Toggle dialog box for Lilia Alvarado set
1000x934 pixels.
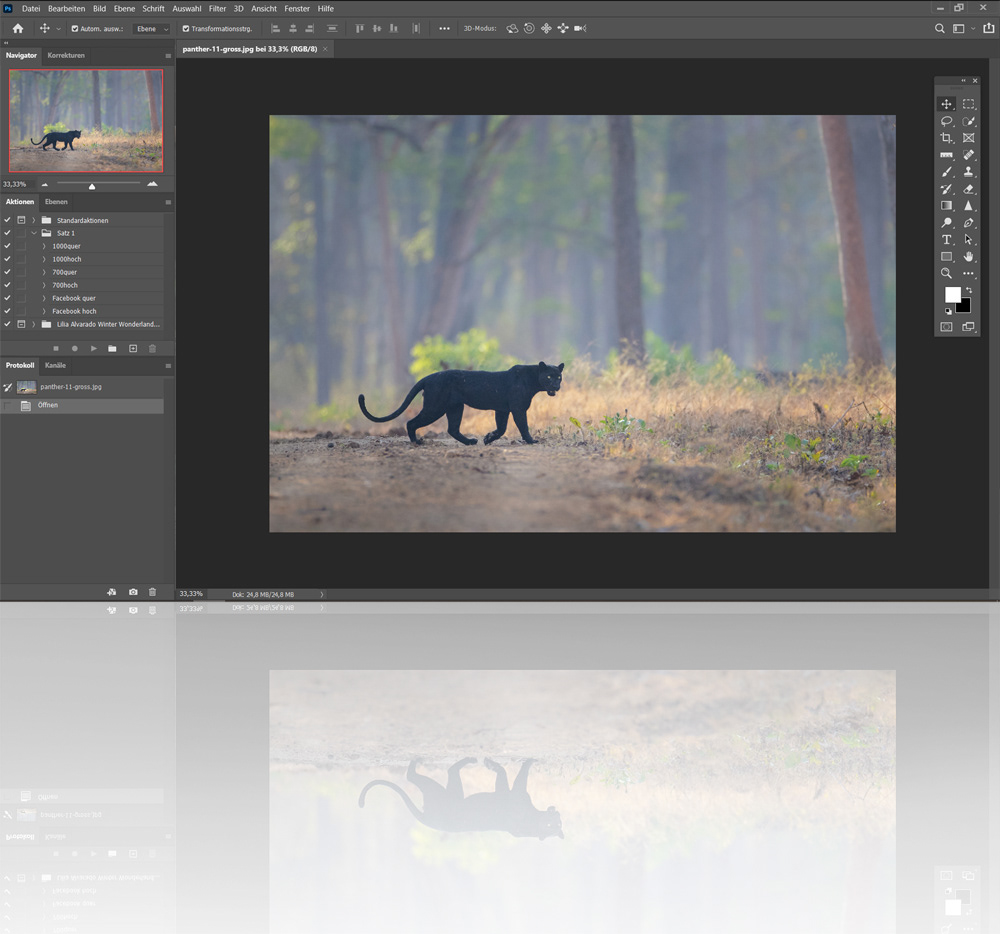[x=21, y=324]
